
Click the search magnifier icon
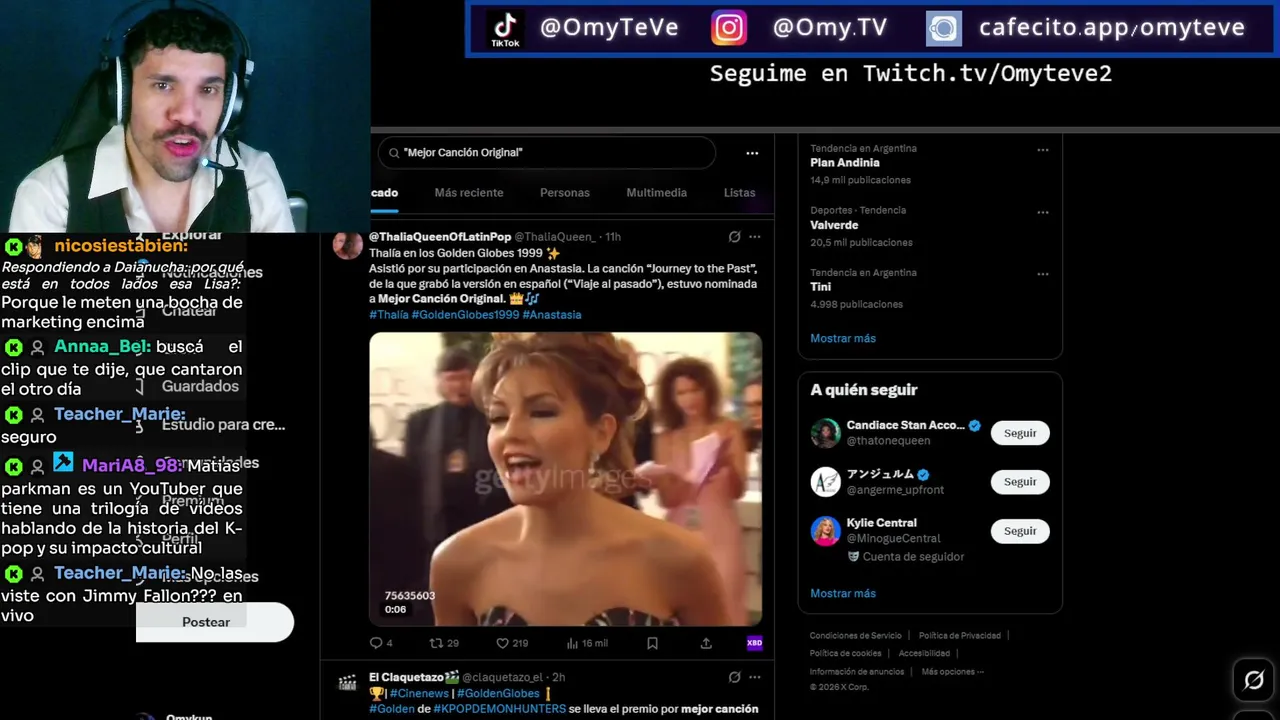[x=393, y=153]
